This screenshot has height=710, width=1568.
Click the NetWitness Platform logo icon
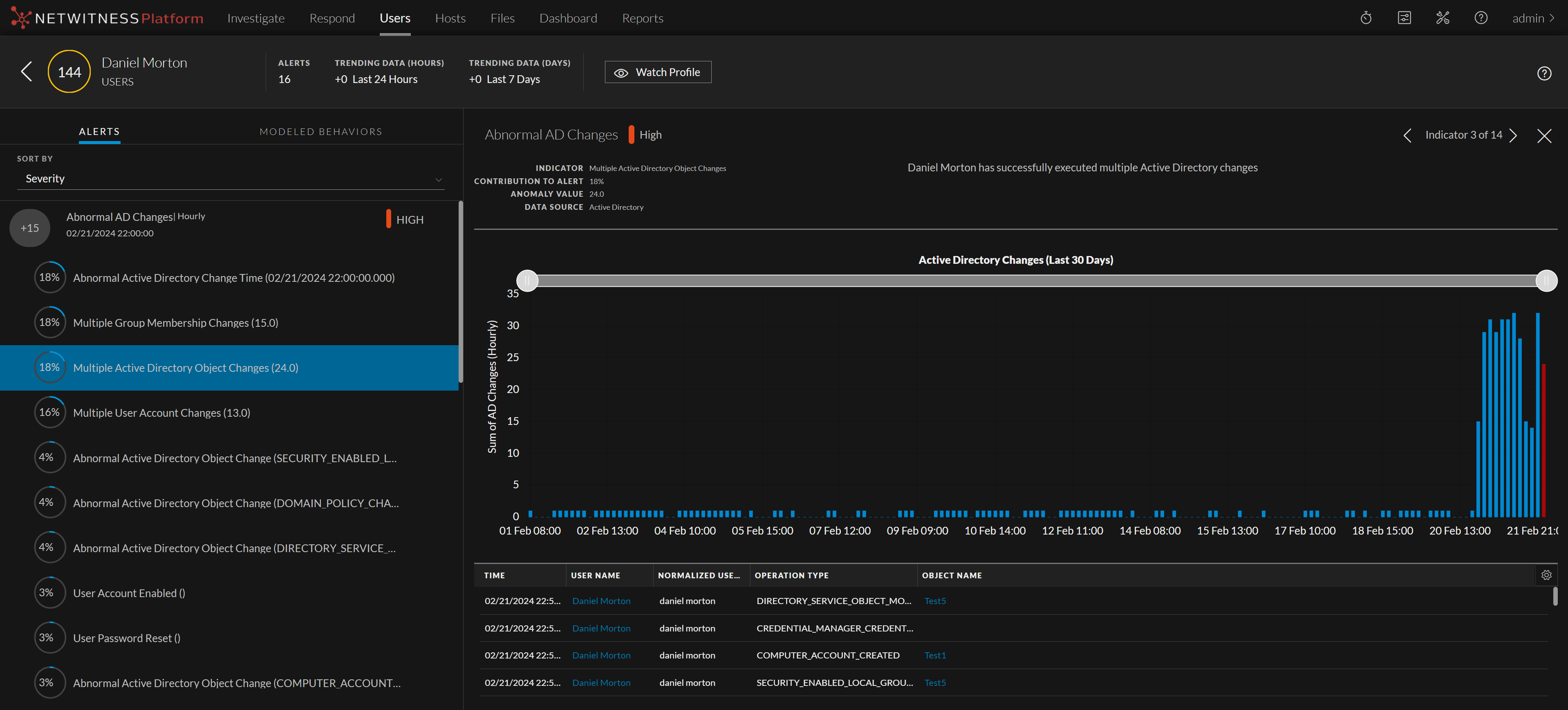pyautogui.click(x=21, y=18)
